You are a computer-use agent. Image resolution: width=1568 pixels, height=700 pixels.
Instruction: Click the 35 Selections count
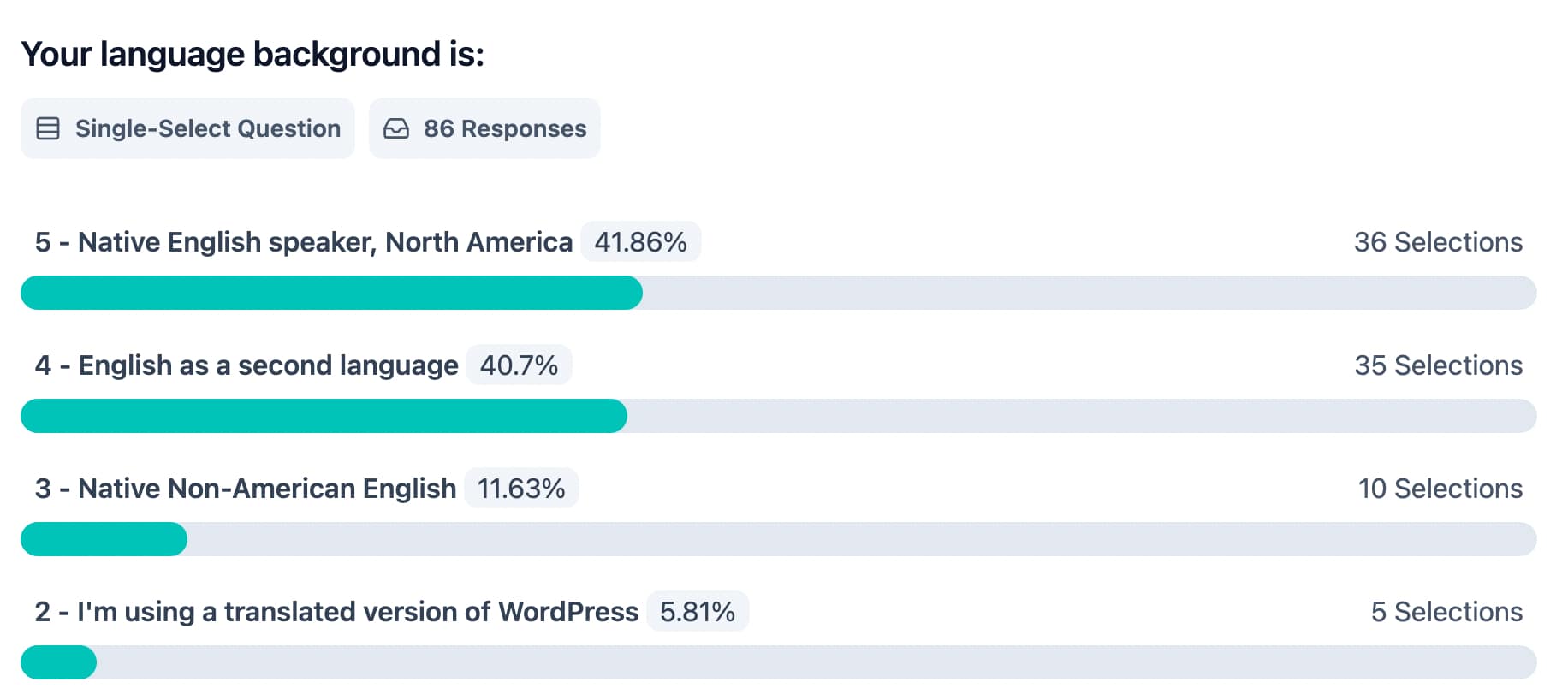click(x=1438, y=365)
